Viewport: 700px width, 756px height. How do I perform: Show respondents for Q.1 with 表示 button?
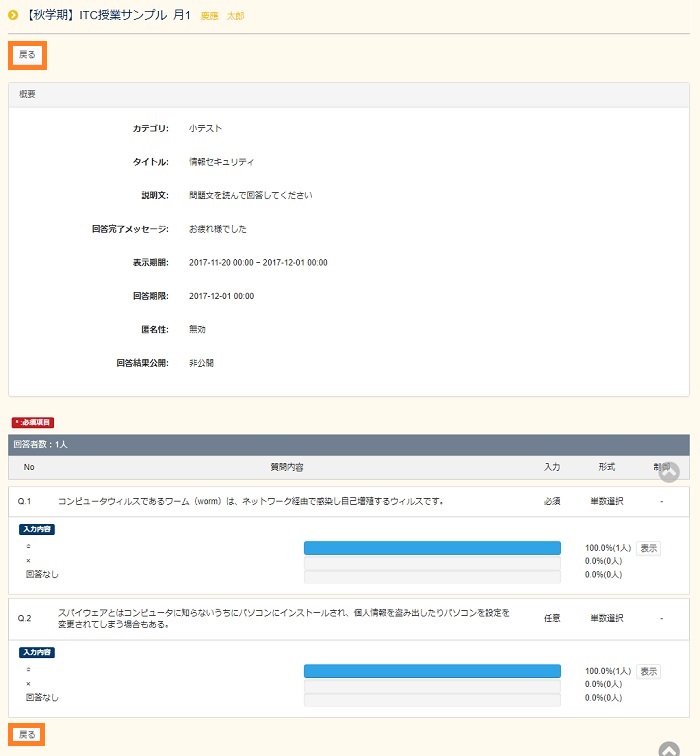tap(648, 548)
